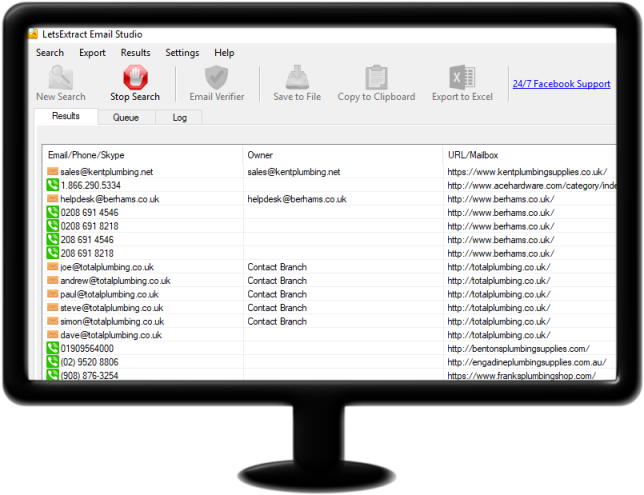Open the Results menu
Screen dimensions: 644x495
point(136,53)
